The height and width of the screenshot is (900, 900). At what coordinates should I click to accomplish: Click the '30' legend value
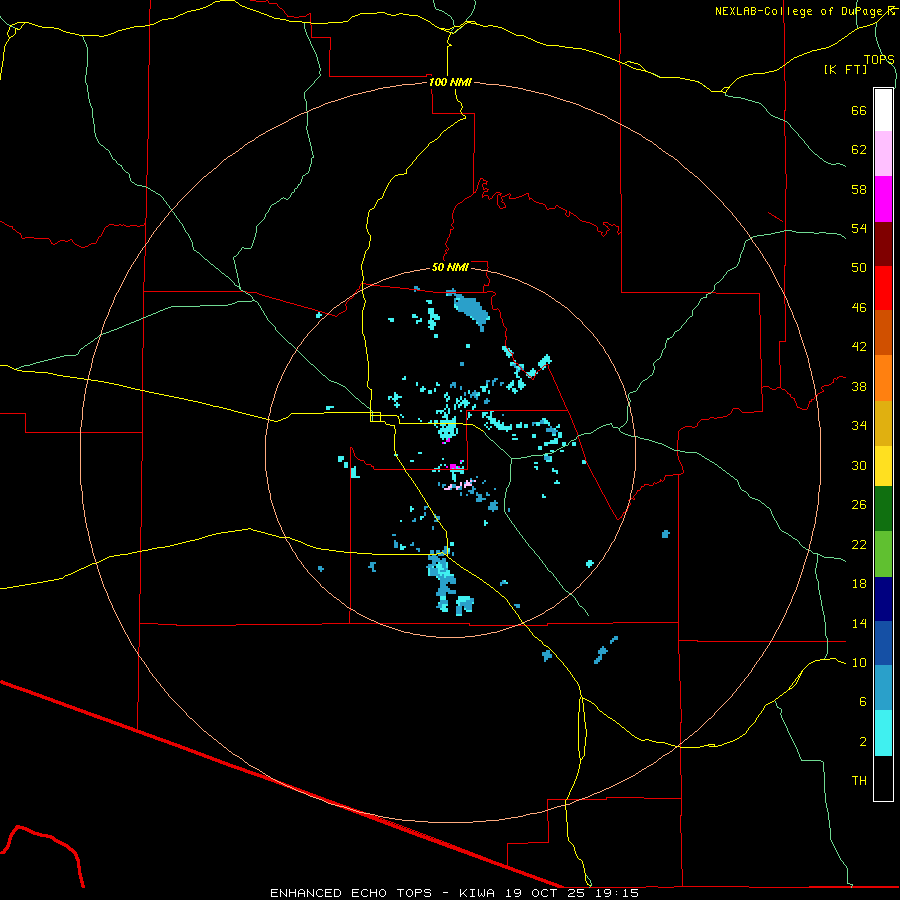click(859, 465)
